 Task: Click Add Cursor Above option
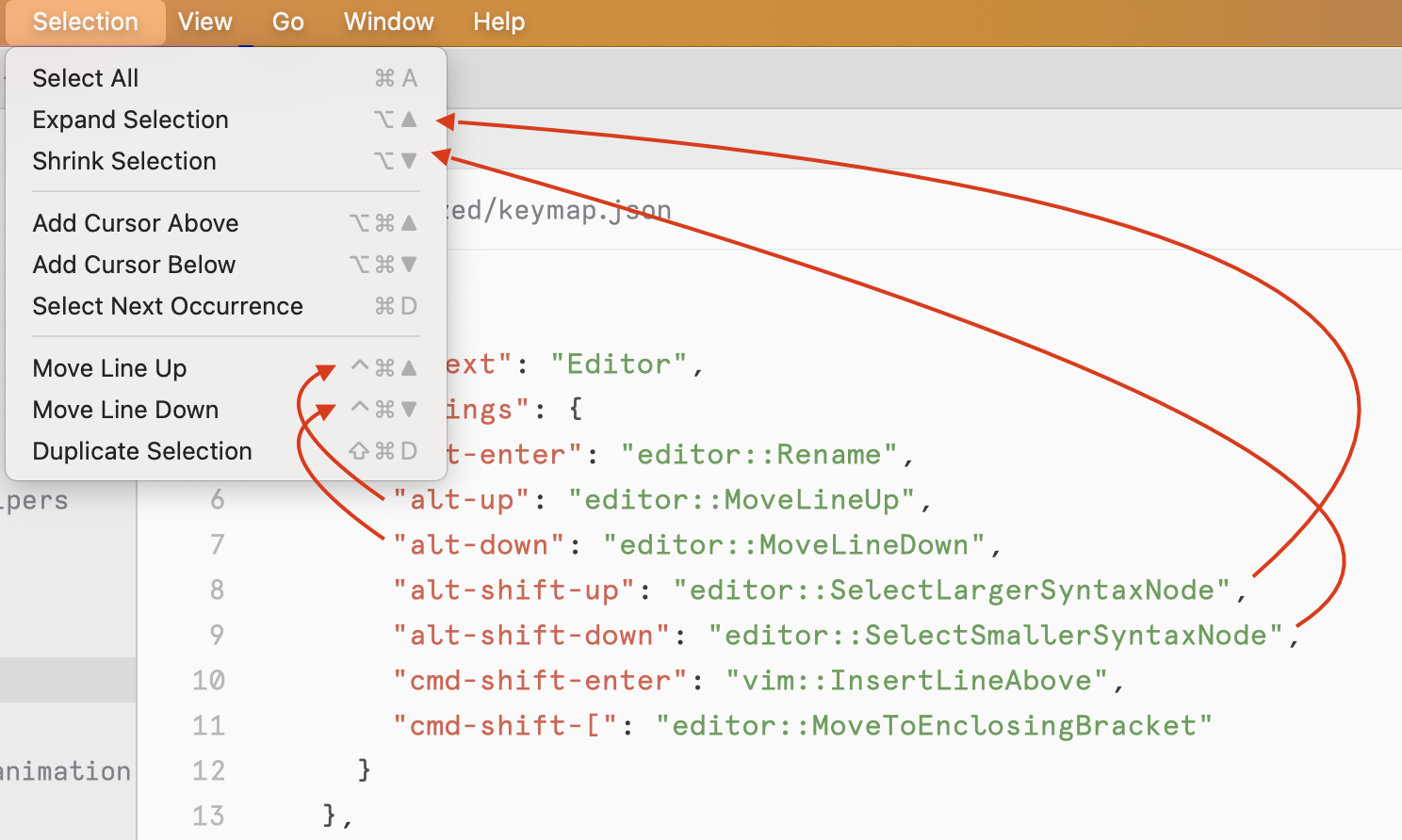point(135,223)
